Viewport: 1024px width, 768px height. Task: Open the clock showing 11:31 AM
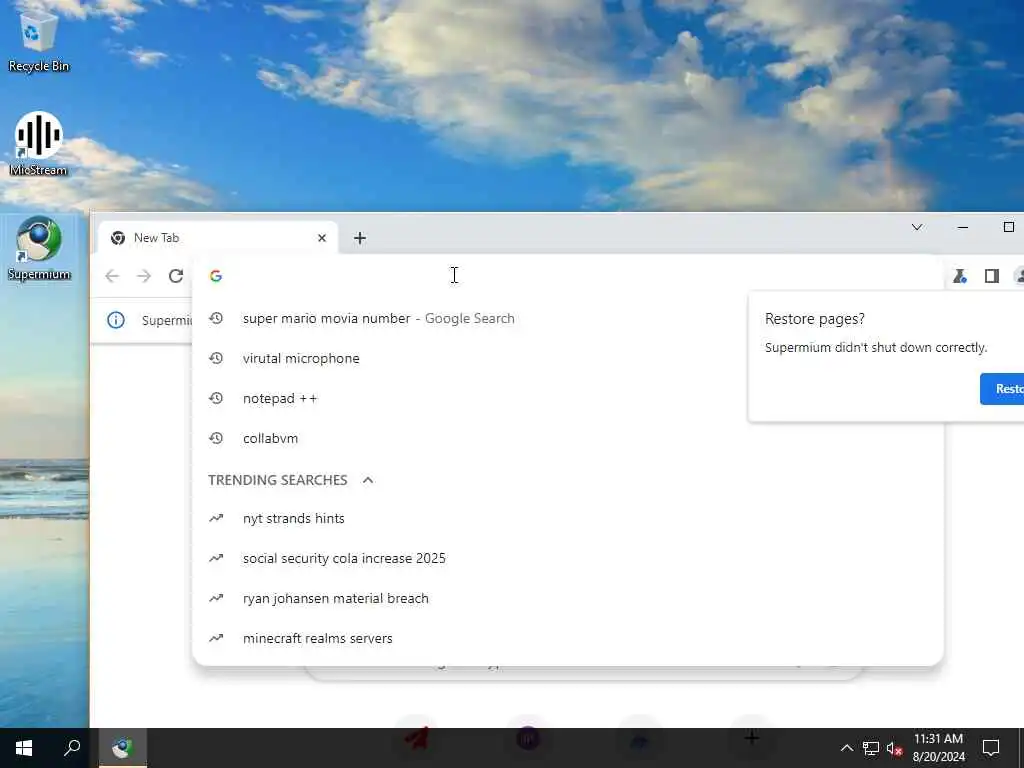coord(938,748)
